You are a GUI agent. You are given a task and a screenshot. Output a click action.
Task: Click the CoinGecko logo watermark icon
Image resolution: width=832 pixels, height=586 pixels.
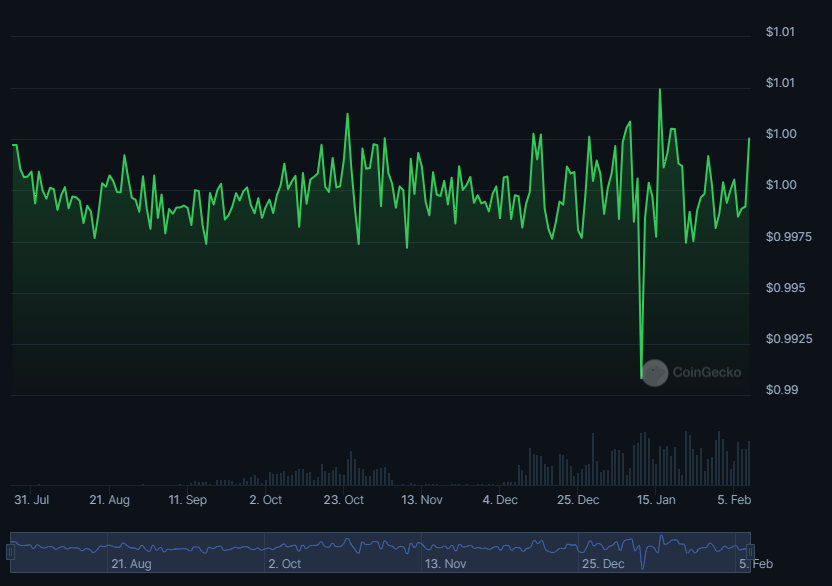[x=654, y=373]
